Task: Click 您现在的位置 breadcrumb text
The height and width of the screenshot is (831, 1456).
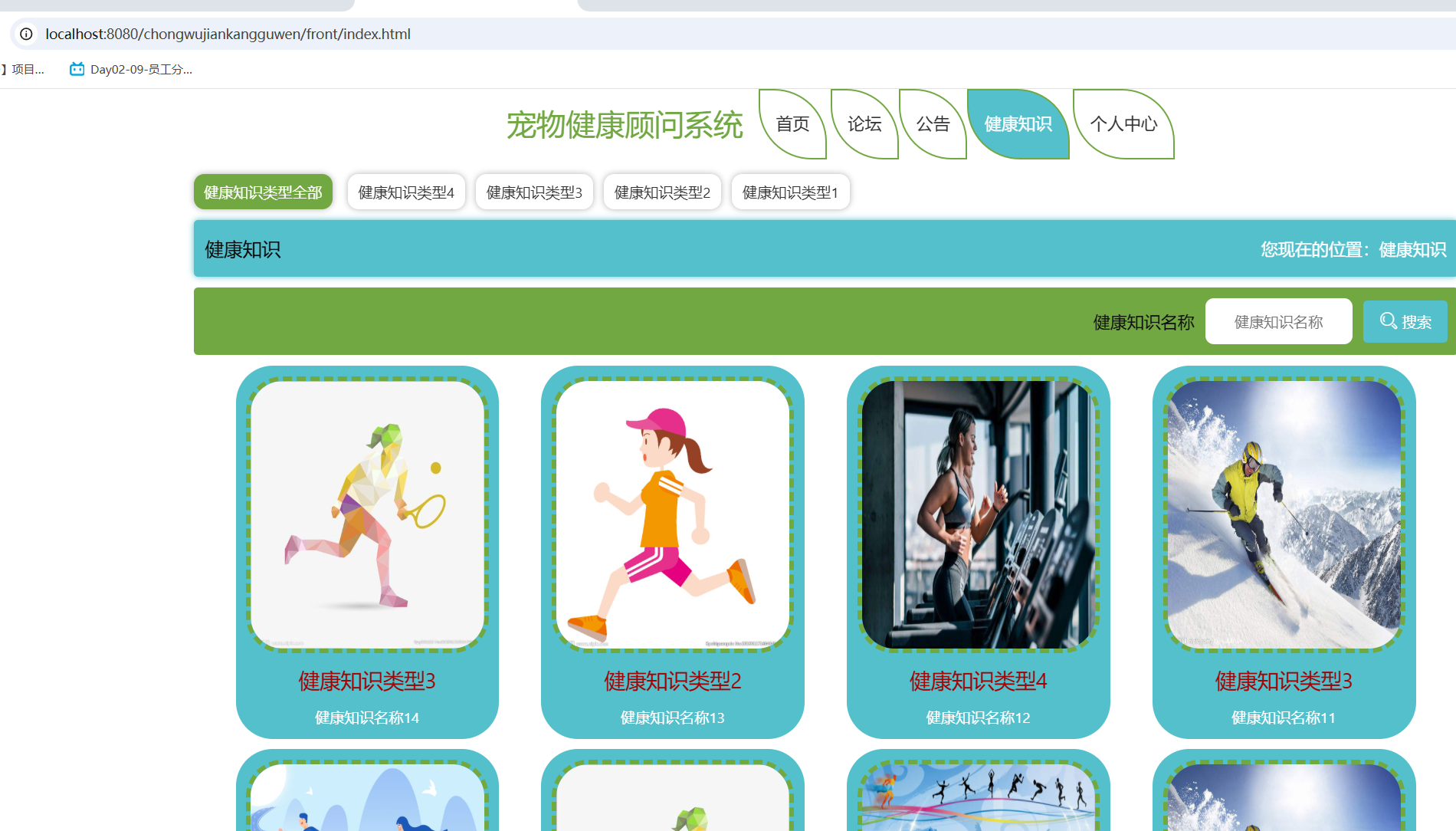Action: pyautogui.click(x=1353, y=249)
